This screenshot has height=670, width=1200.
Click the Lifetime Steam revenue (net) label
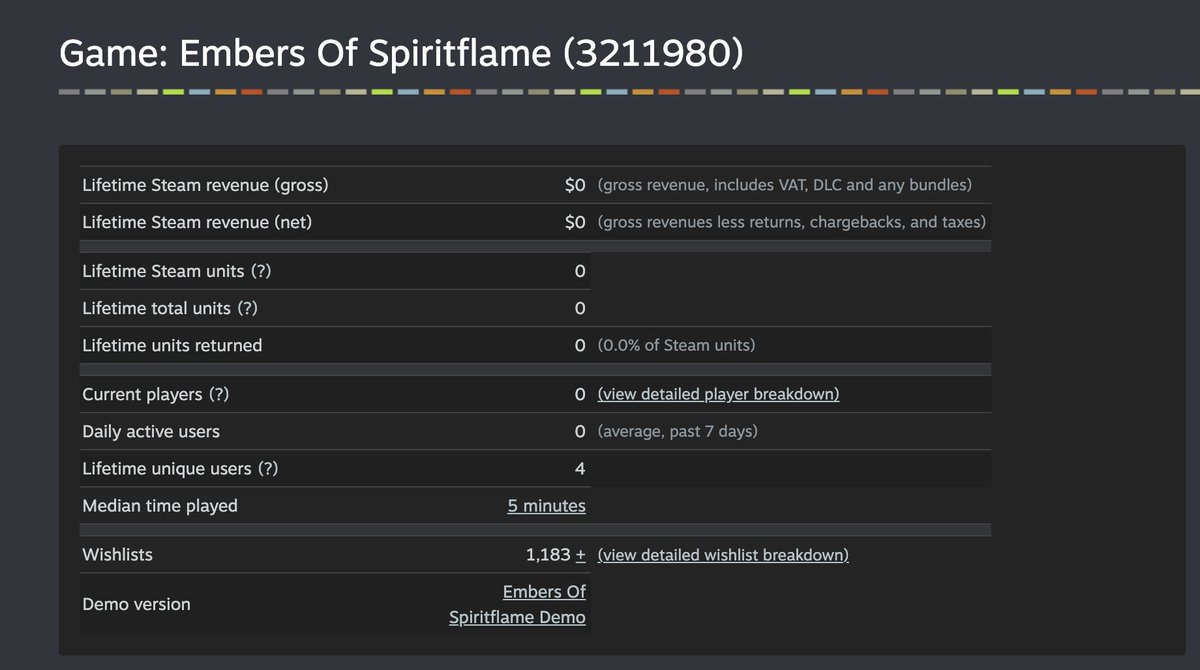(197, 222)
